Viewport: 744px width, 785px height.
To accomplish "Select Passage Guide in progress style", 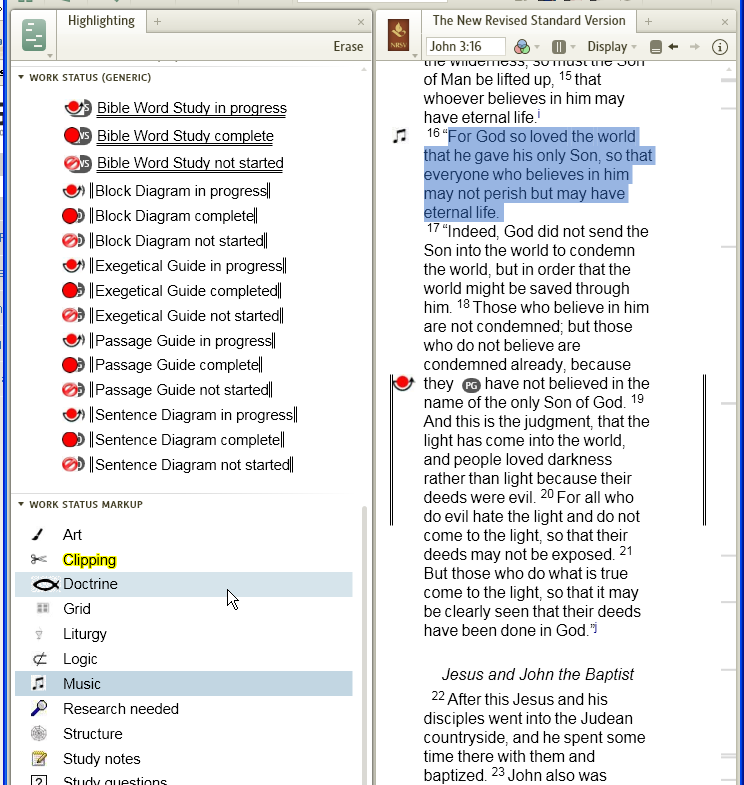I will pos(169,340).
